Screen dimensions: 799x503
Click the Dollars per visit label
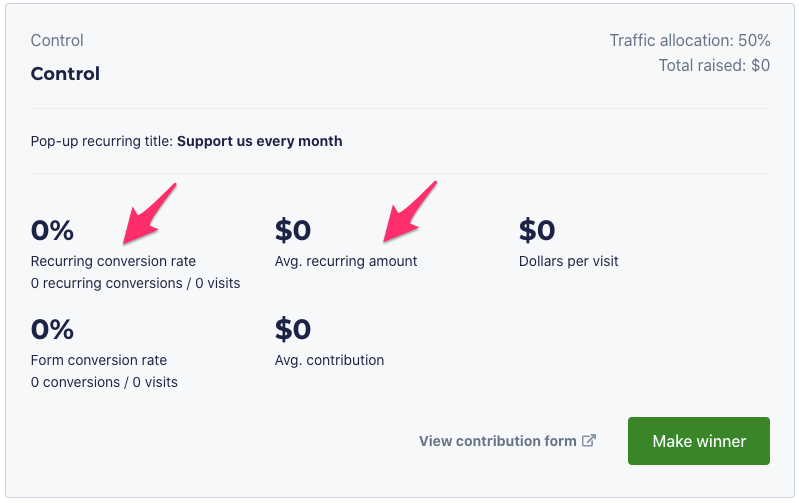click(568, 261)
